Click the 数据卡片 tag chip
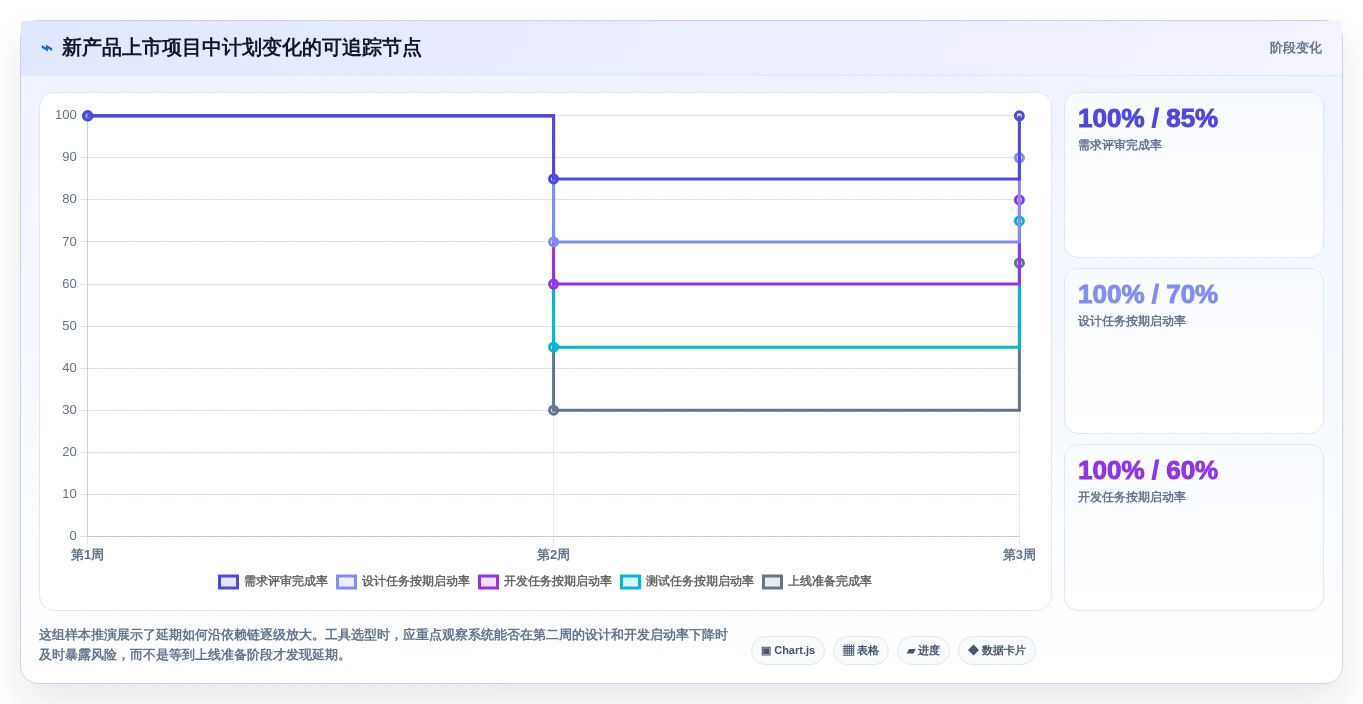 pyautogui.click(x=997, y=651)
